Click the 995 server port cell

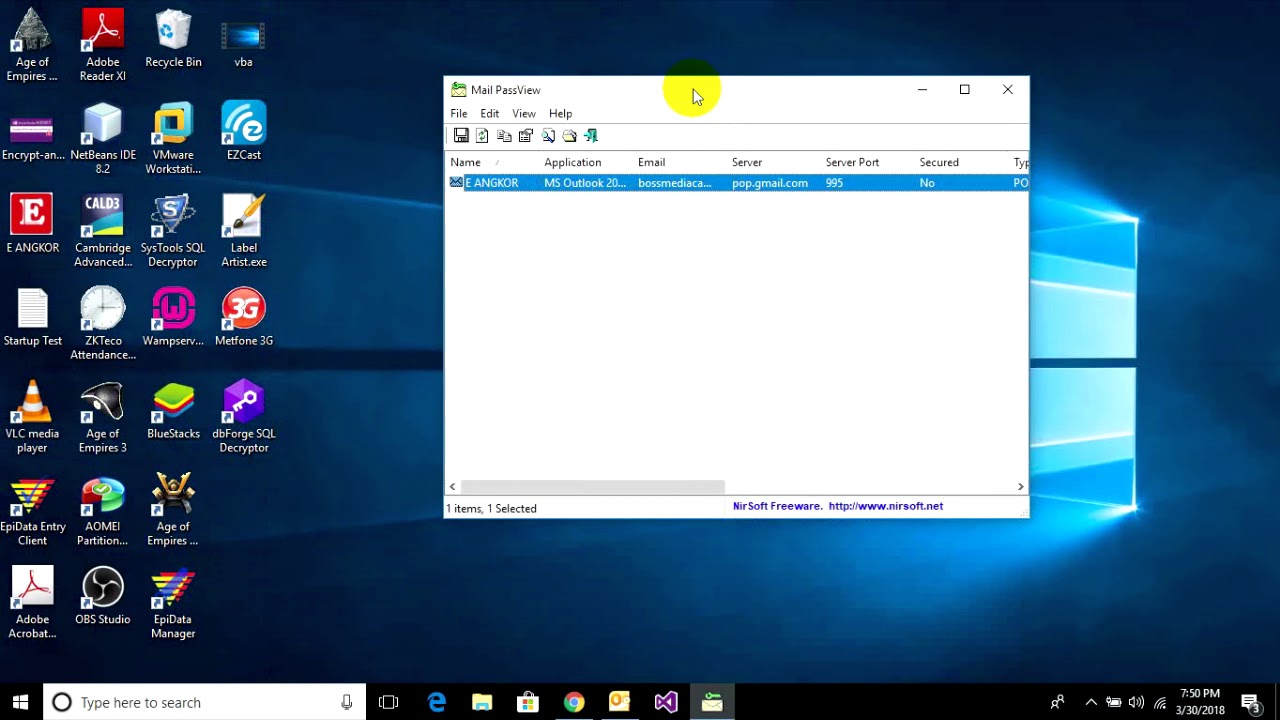tap(834, 183)
